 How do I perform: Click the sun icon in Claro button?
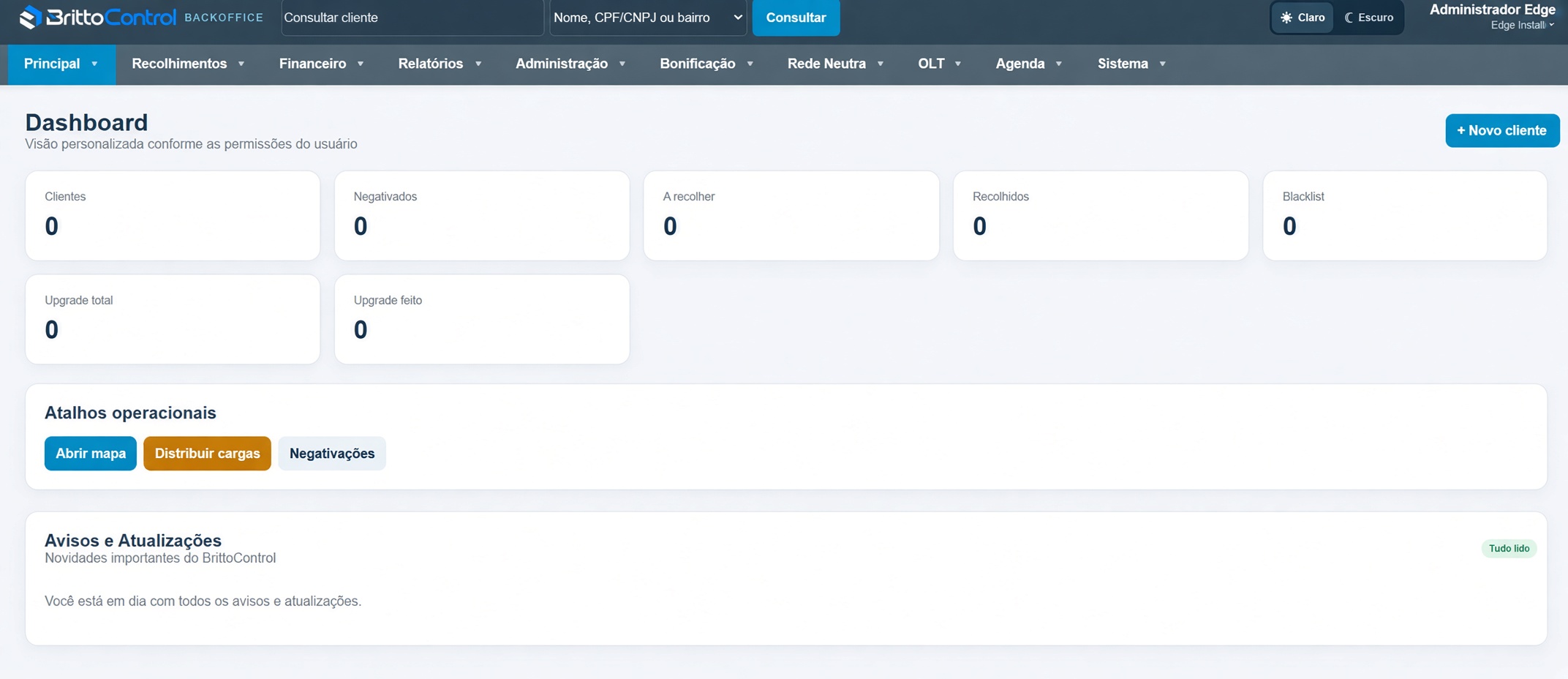(1286, 18)
